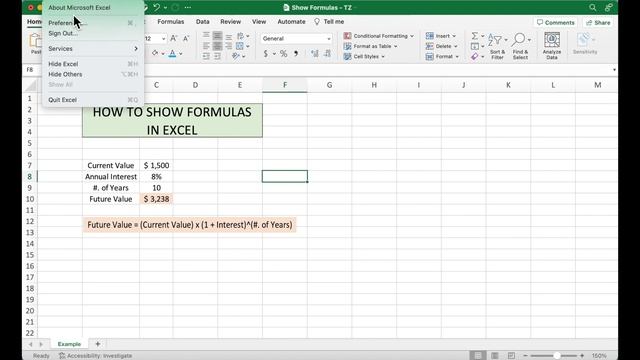Click the Share button
This screenshot has width=640, height=360.
click(x=598, y=22)
